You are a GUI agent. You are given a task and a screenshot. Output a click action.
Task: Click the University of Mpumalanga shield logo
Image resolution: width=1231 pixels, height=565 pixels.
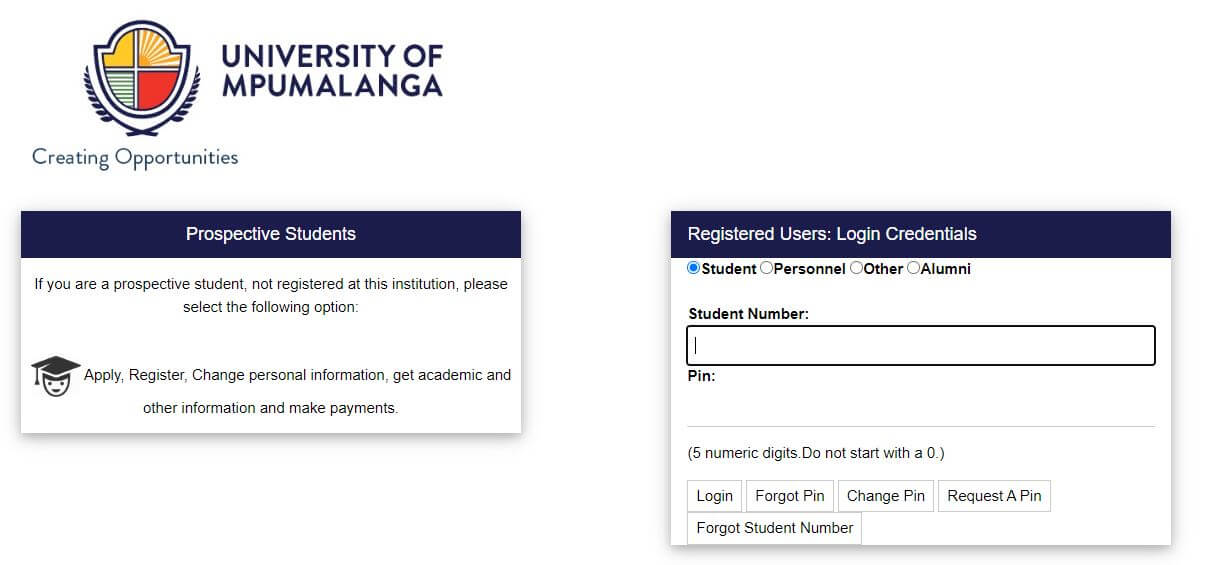click(x=142, y=77)
